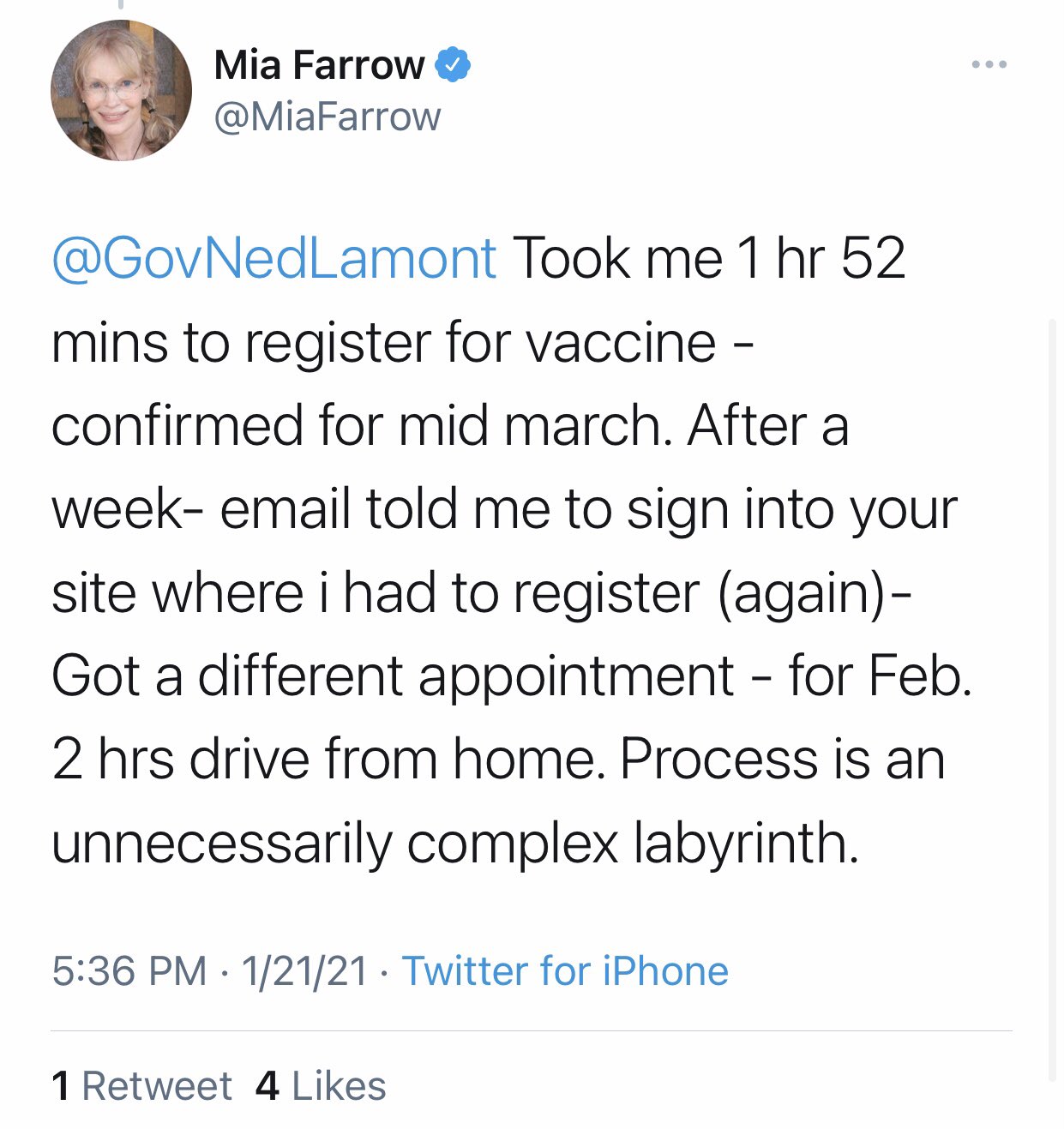Click "(again)" in the tweet text

pyautogui.click(x=802, y=593)
